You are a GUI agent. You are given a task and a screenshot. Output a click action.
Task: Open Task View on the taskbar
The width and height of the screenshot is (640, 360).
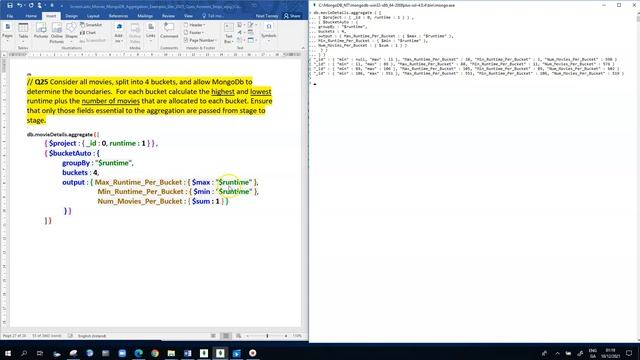(40, 353)
